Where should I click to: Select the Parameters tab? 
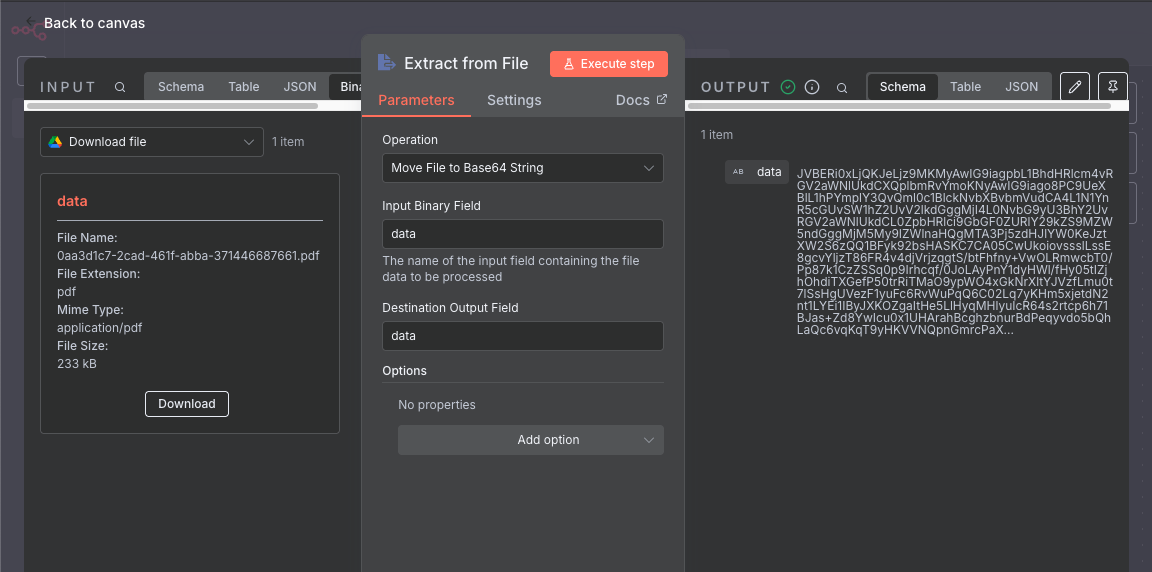[416, 100]
